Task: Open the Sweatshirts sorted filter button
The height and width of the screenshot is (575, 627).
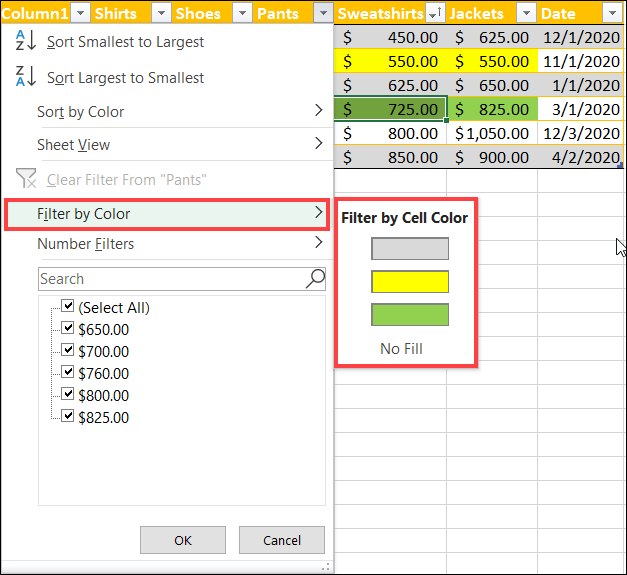Action: click(435, 14)
